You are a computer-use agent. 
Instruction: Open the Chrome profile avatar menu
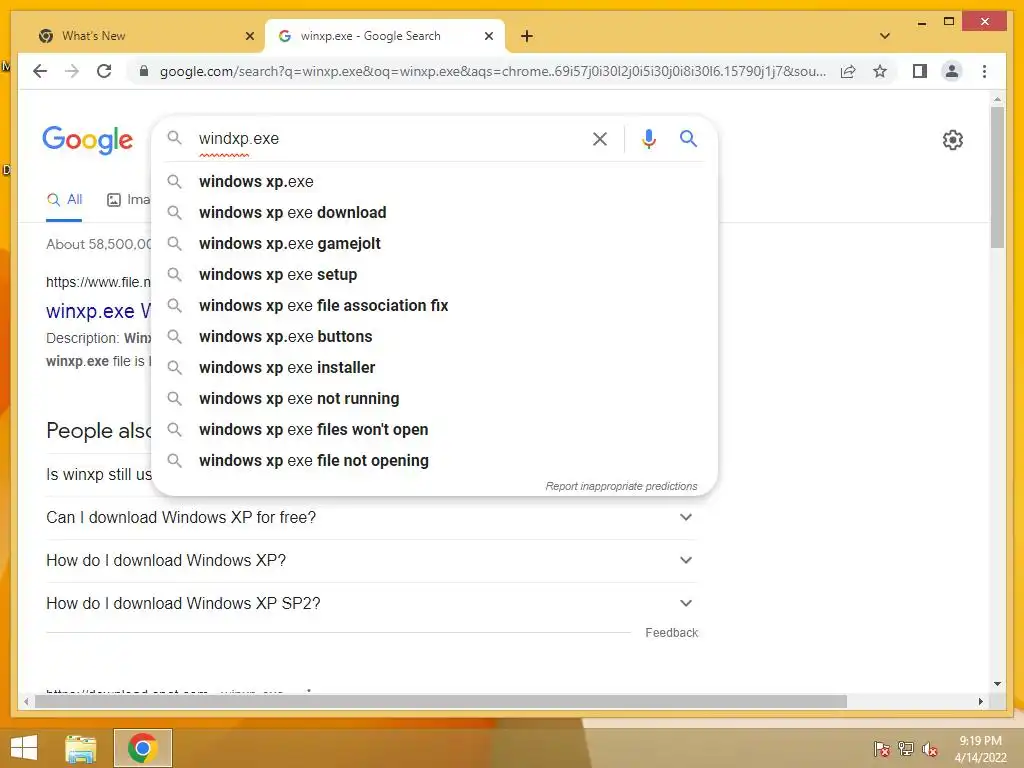tap(952, 71)
